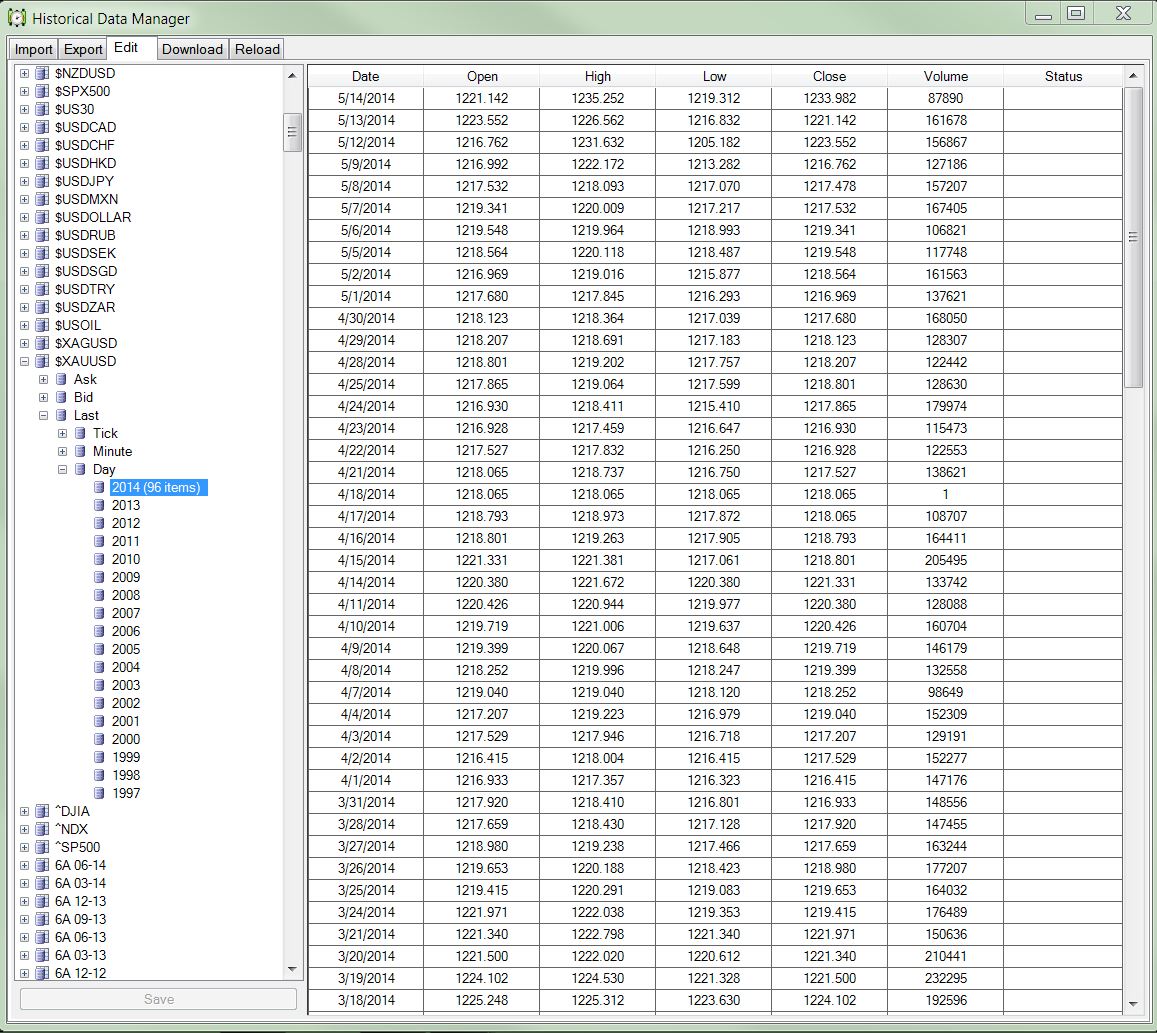1157x1033 pixels.
Task: Expand the $USDTRY tree node
Action: (24, 289)
